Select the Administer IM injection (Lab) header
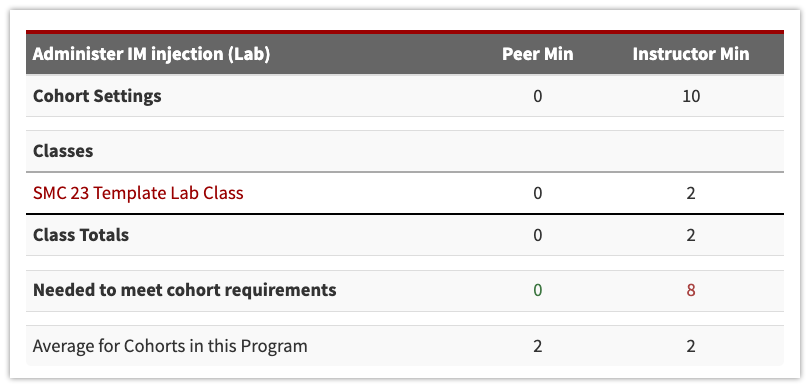810x388 pixels. [151, 54]
